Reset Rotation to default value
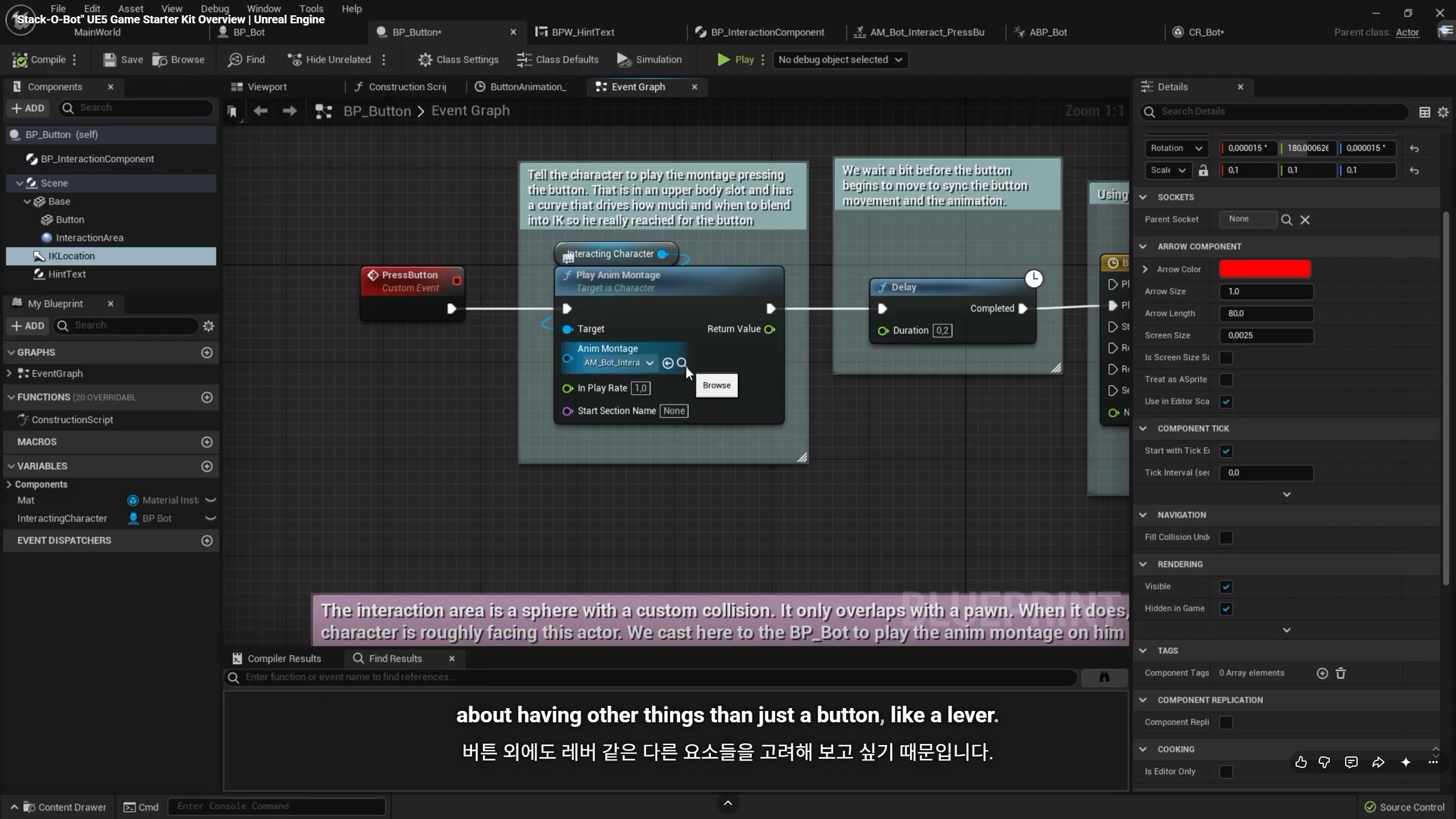This screenshot has width=1456, height=819. [1414, 148]
